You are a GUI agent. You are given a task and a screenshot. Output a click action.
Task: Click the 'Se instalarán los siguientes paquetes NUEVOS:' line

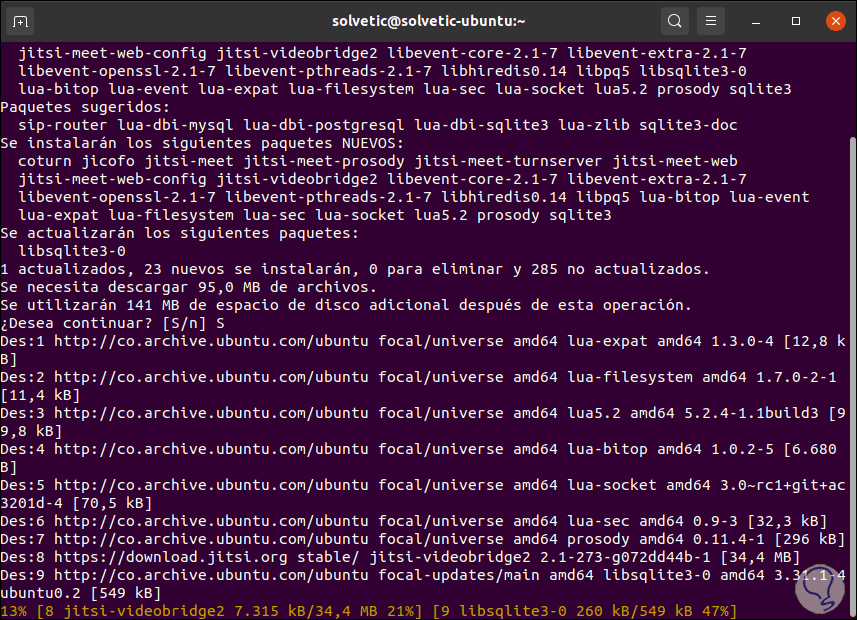(x=202, y=143)
